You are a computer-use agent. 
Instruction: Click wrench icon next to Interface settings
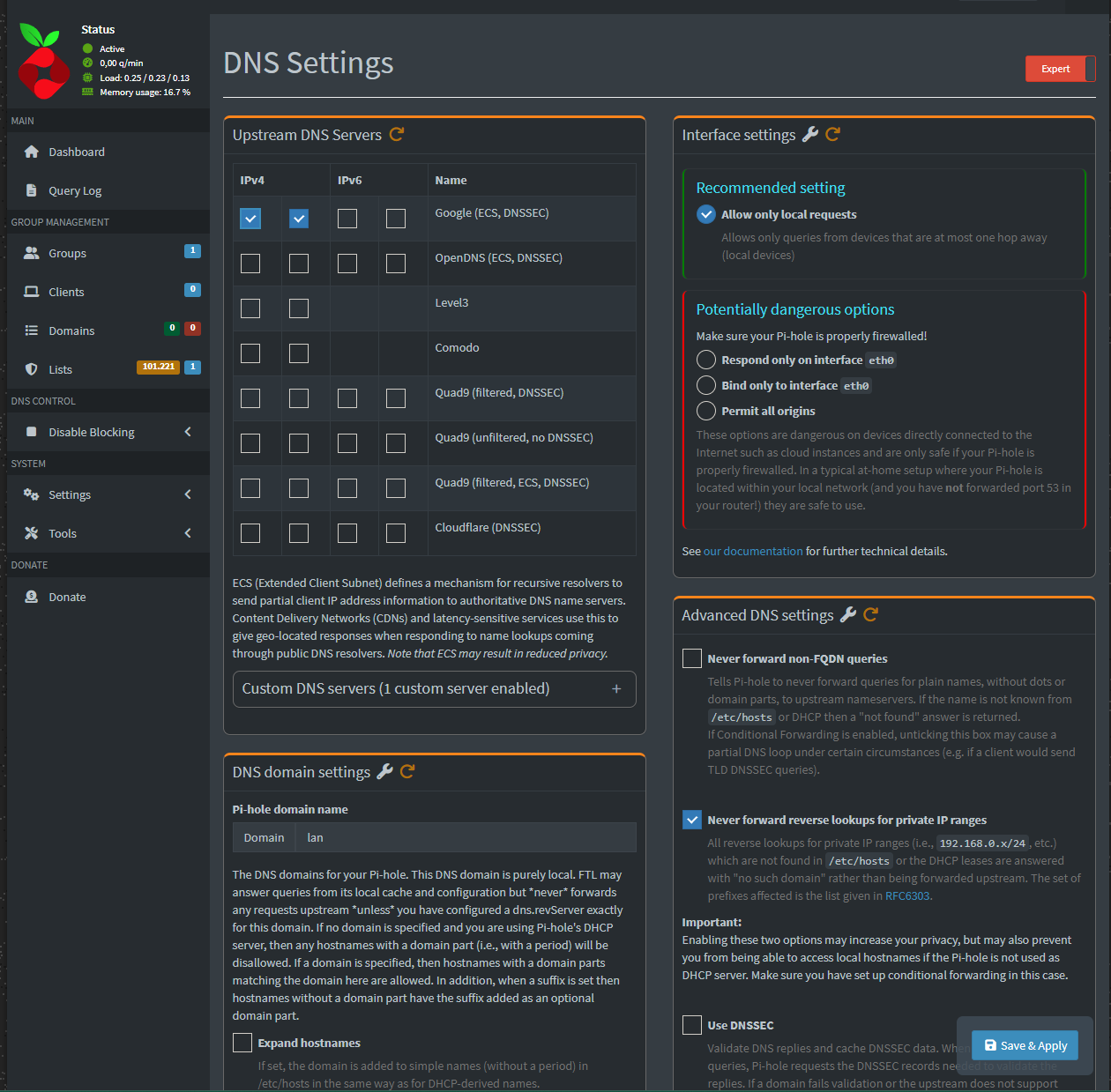click(810, 134)
